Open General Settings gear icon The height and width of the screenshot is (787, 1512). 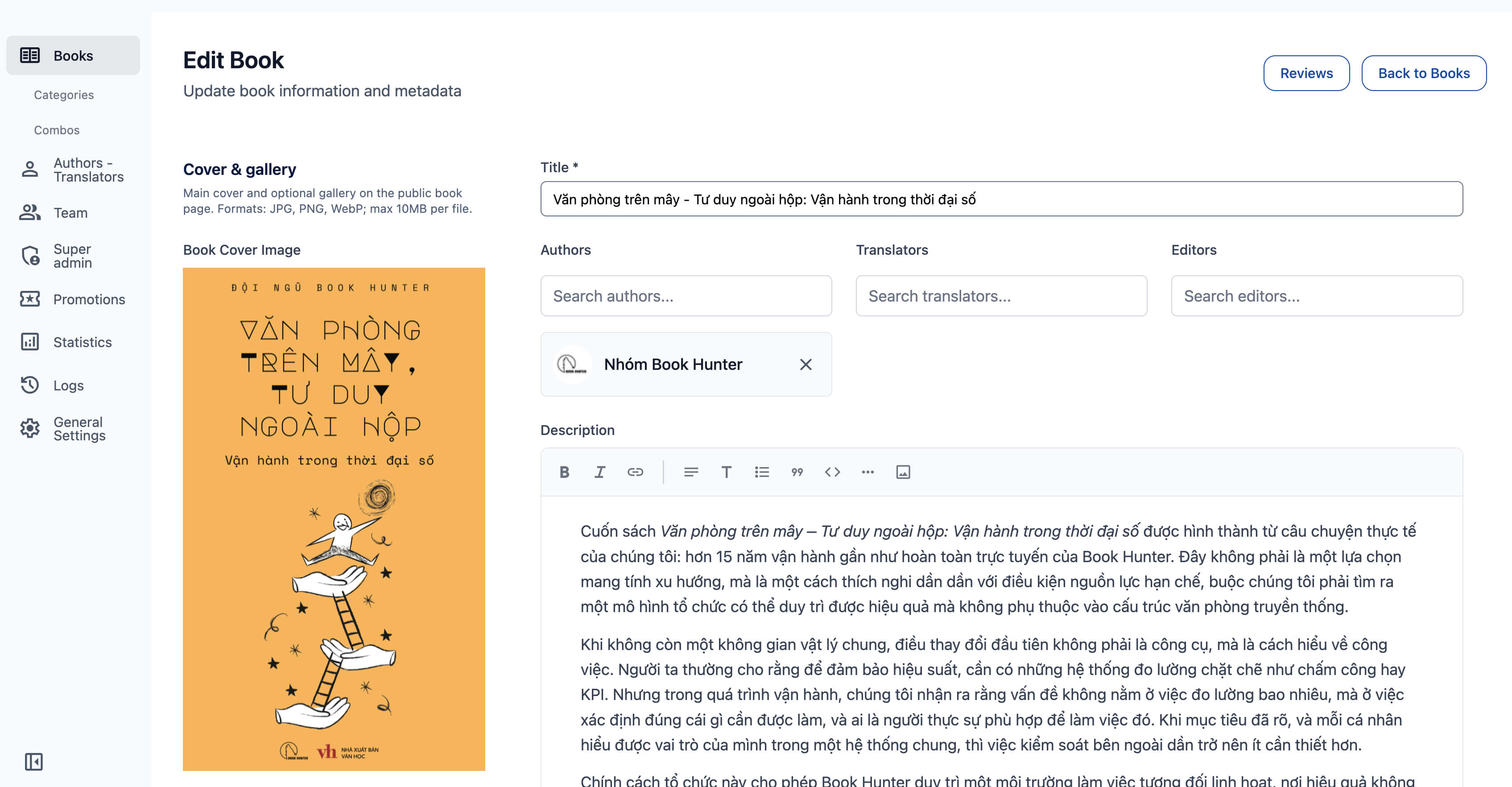[x=30, y=429]
